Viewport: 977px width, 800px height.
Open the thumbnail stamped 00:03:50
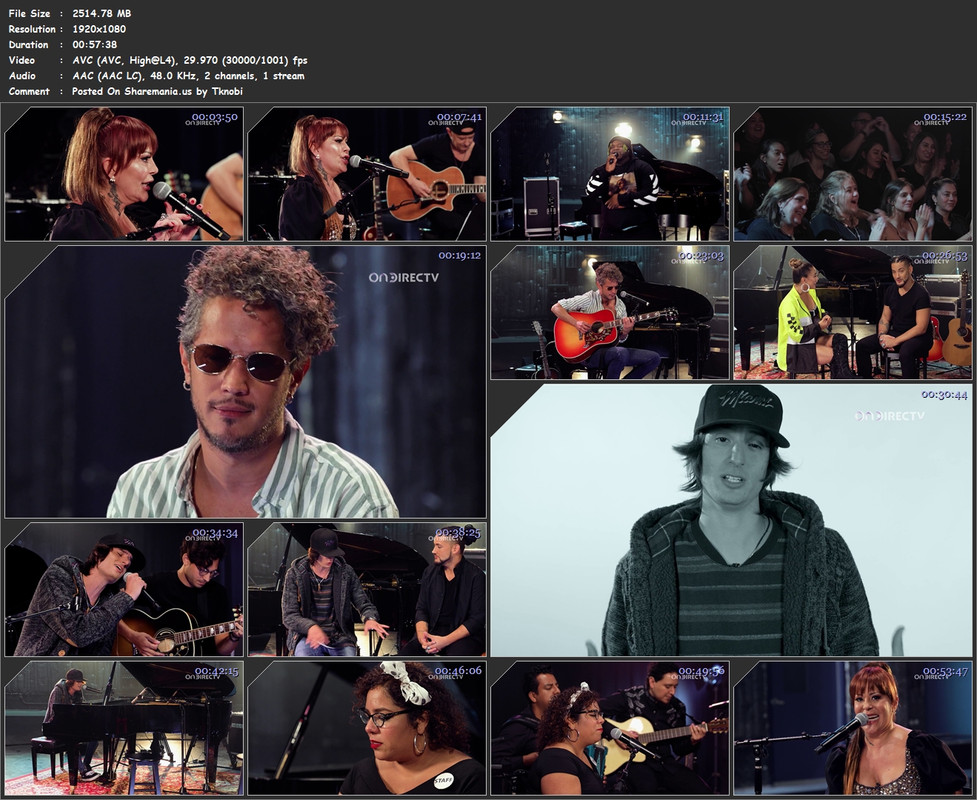coord(124,174)
